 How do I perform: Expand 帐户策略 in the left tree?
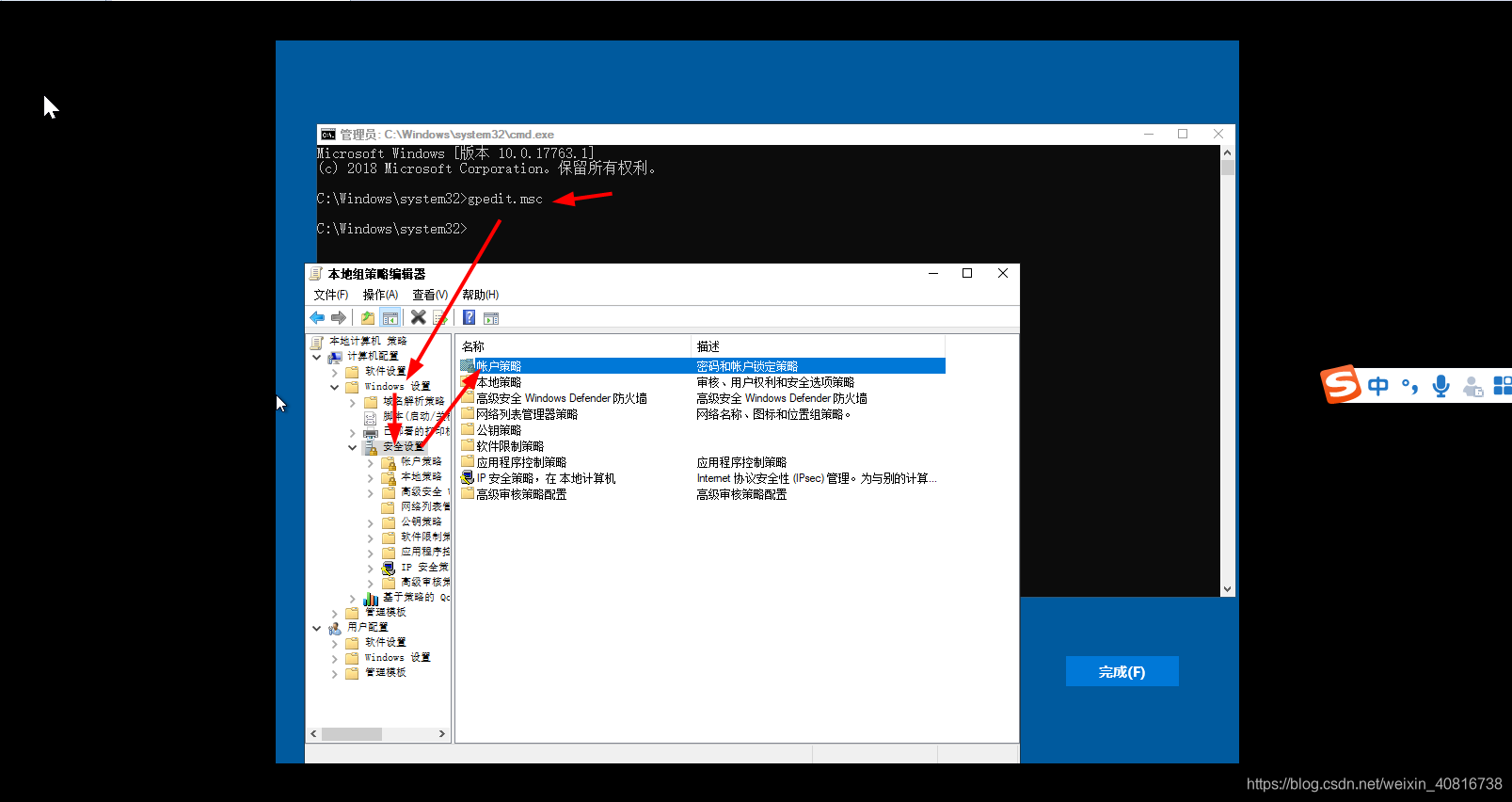(x=371, y=462)
